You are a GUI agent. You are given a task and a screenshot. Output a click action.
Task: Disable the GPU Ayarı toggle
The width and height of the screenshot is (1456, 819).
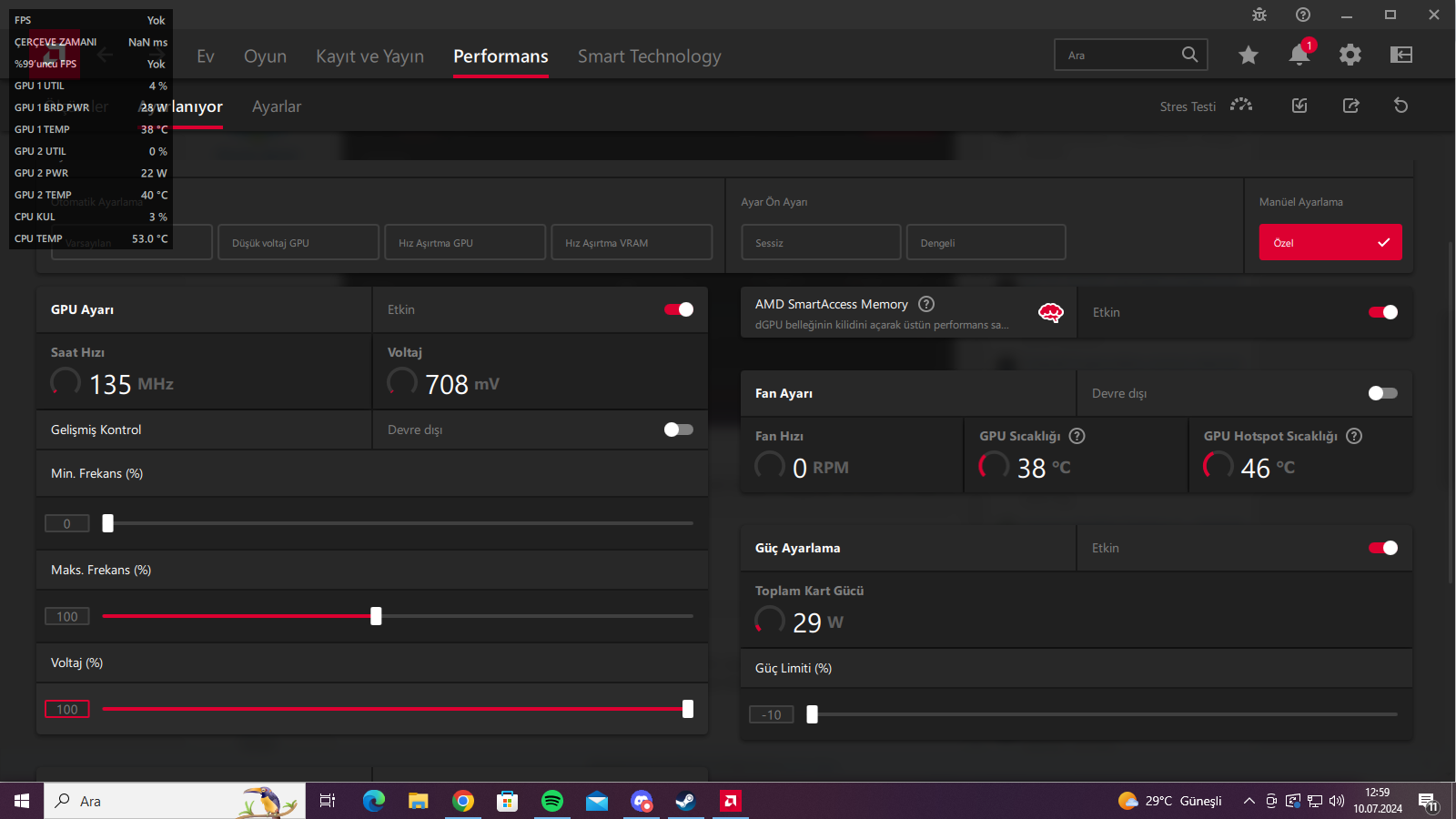(x=679, y=309)
